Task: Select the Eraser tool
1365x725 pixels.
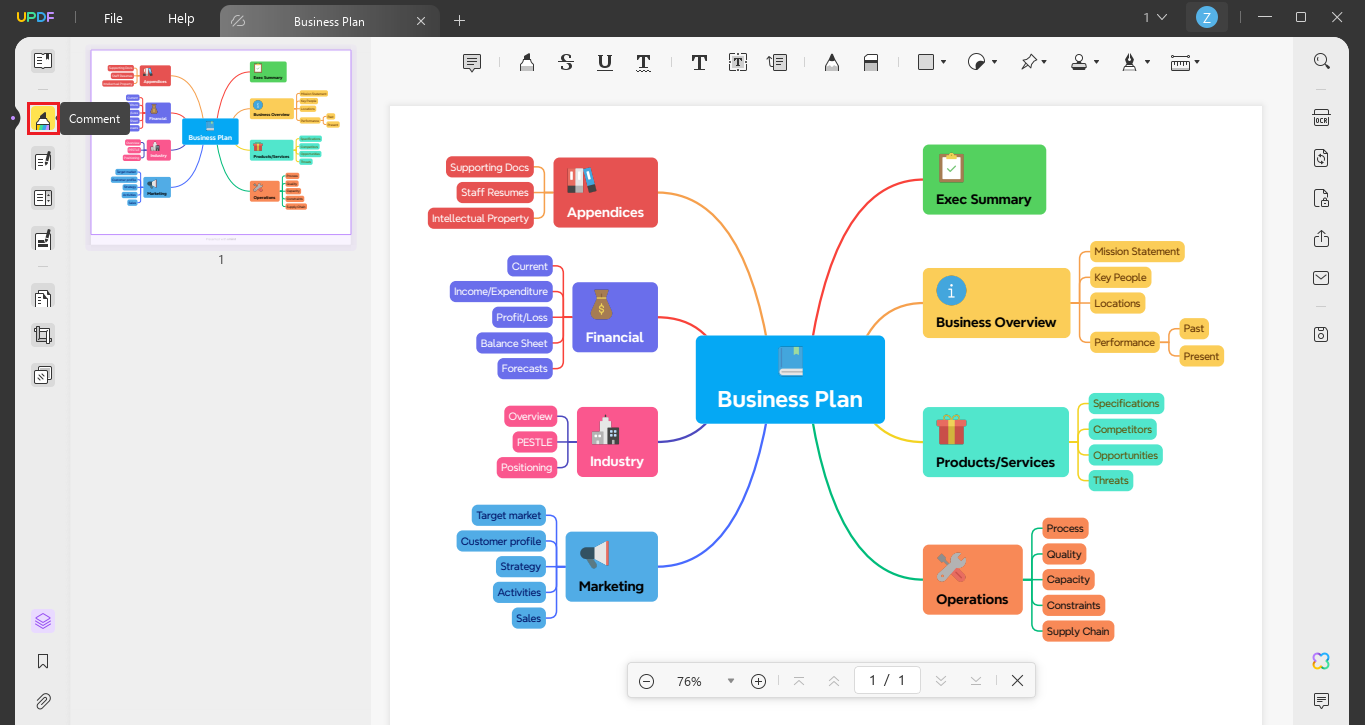Action: click(871, 62)
